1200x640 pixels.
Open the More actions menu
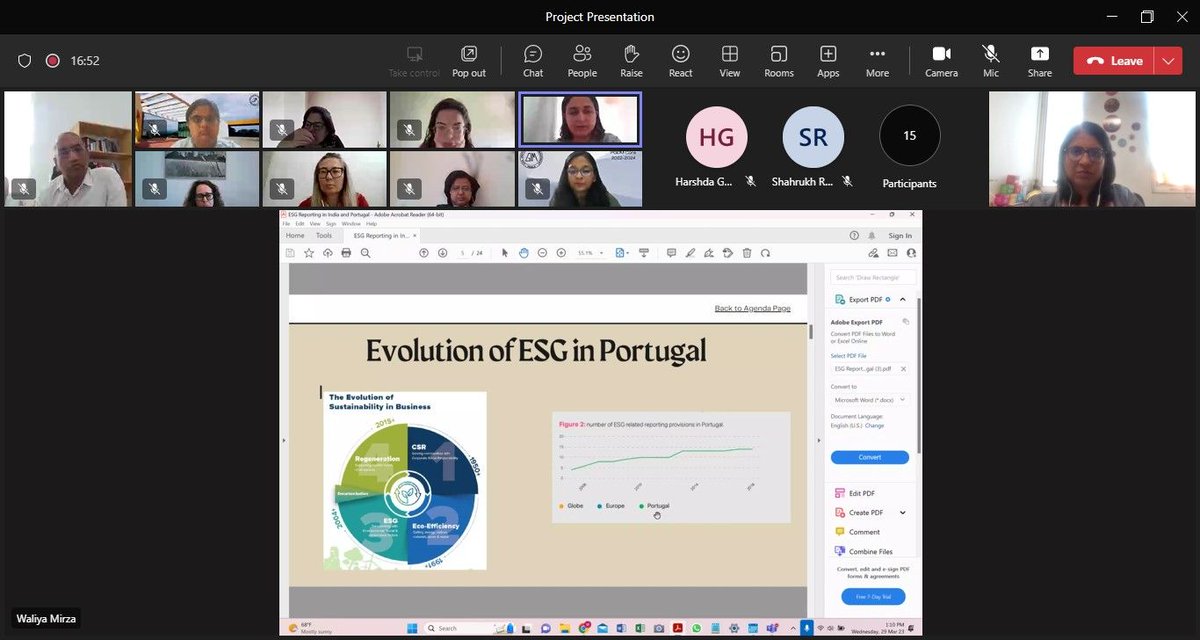pos(877,61)
